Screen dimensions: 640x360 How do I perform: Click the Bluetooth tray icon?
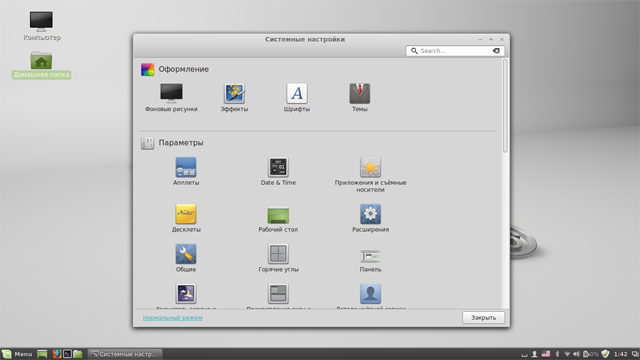[557, 354]
